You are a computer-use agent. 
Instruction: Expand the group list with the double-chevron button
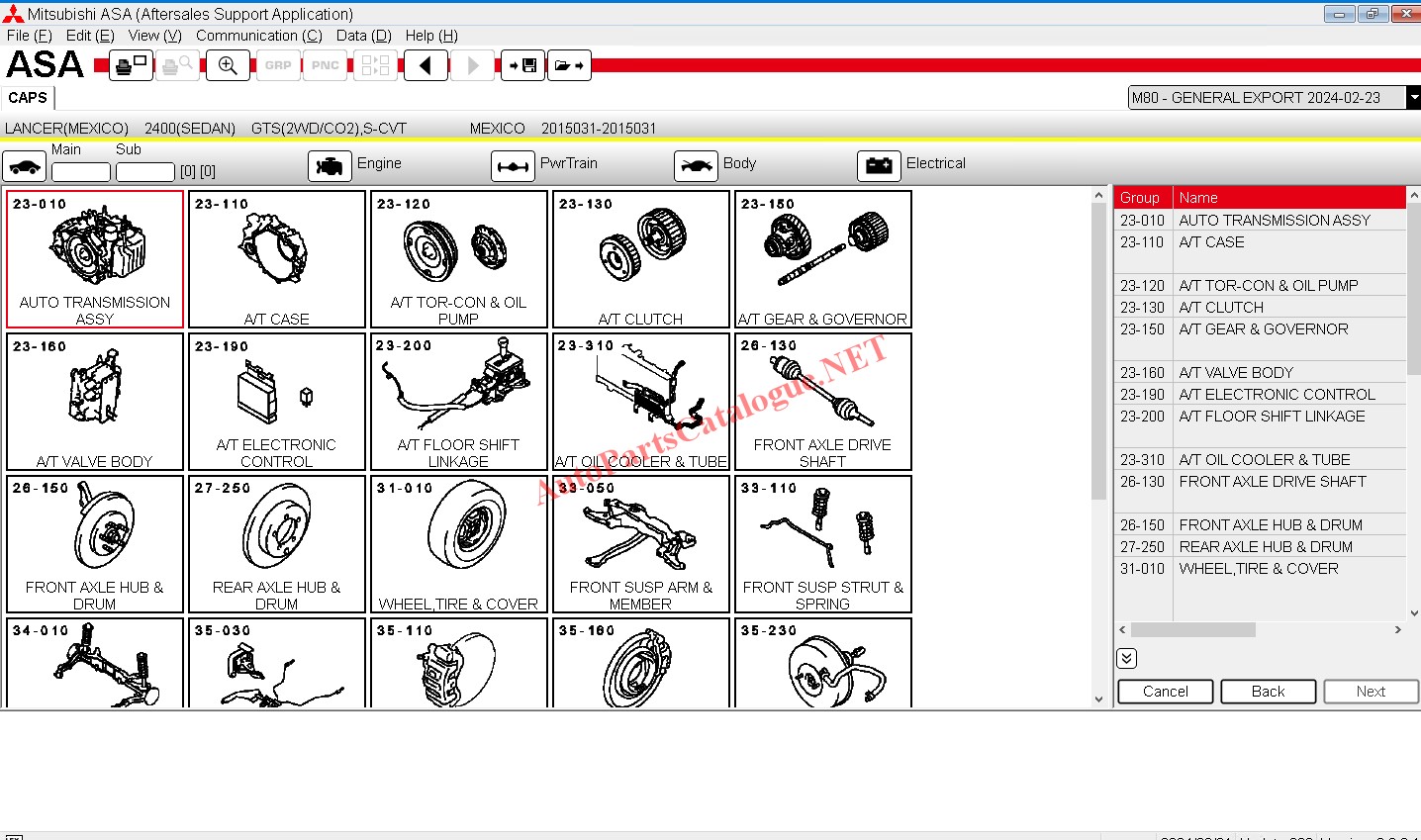click(x=1126, y=658)
